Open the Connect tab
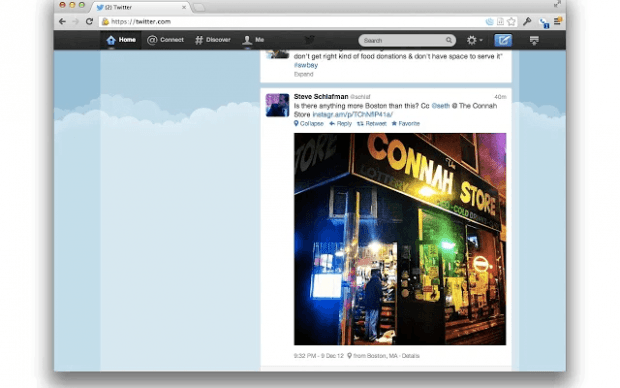620x388 pixels. pos(165,40)
